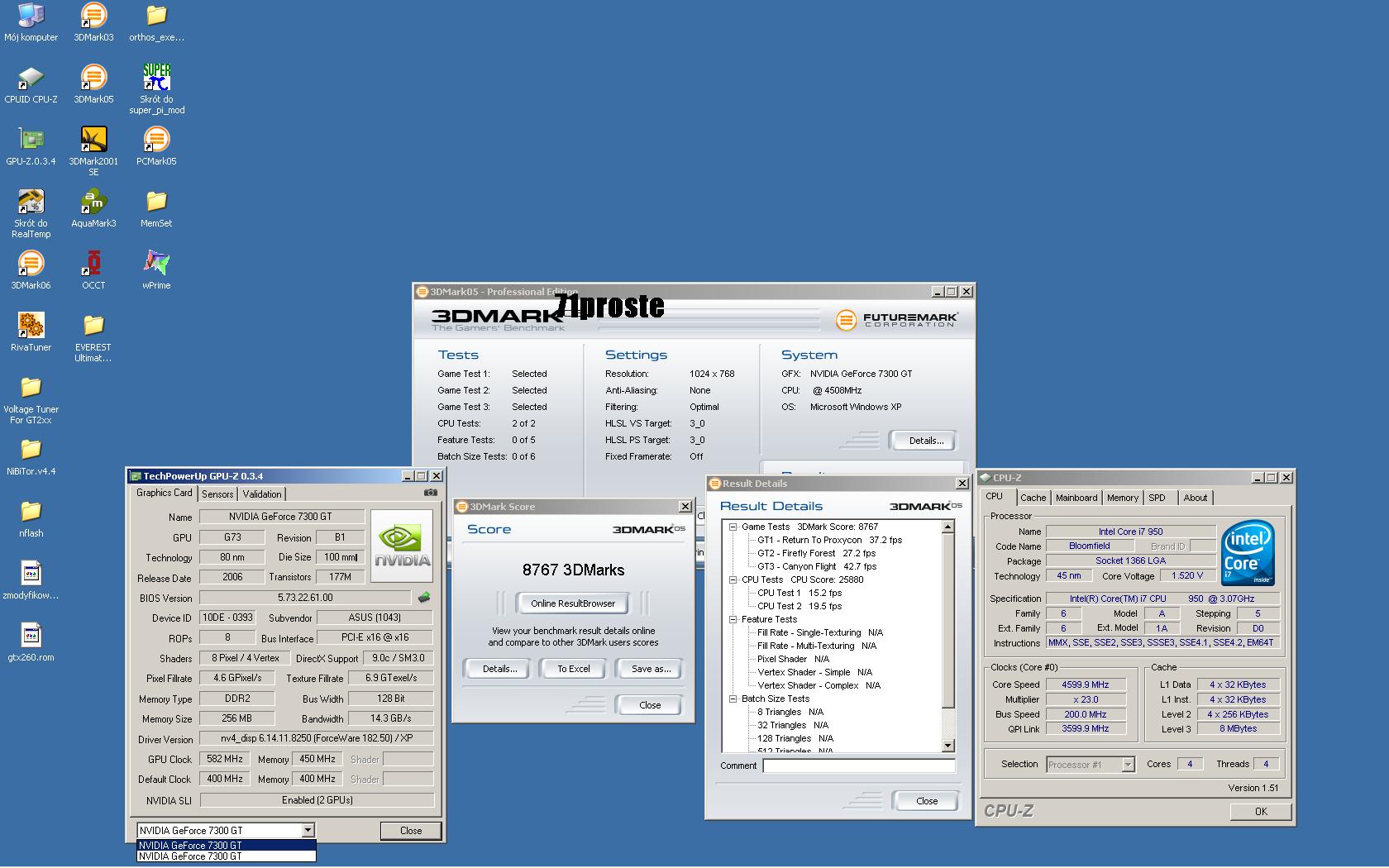Pick the second GeForce 7300 GT list entry

tap(226, 856)
